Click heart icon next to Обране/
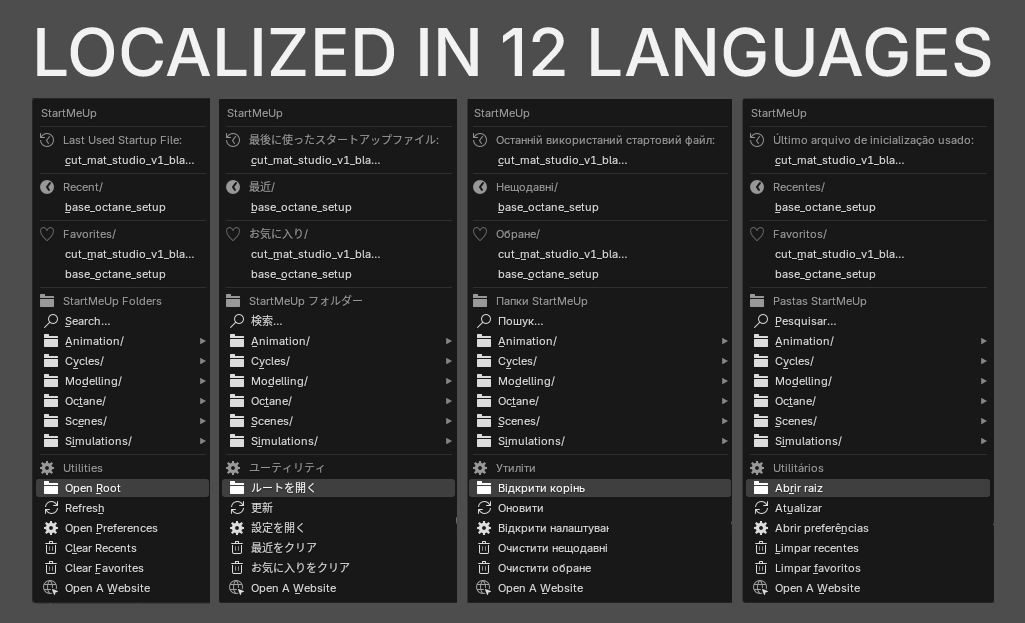The height and width of the screenshot is (623, 1025). click(480, 234)
